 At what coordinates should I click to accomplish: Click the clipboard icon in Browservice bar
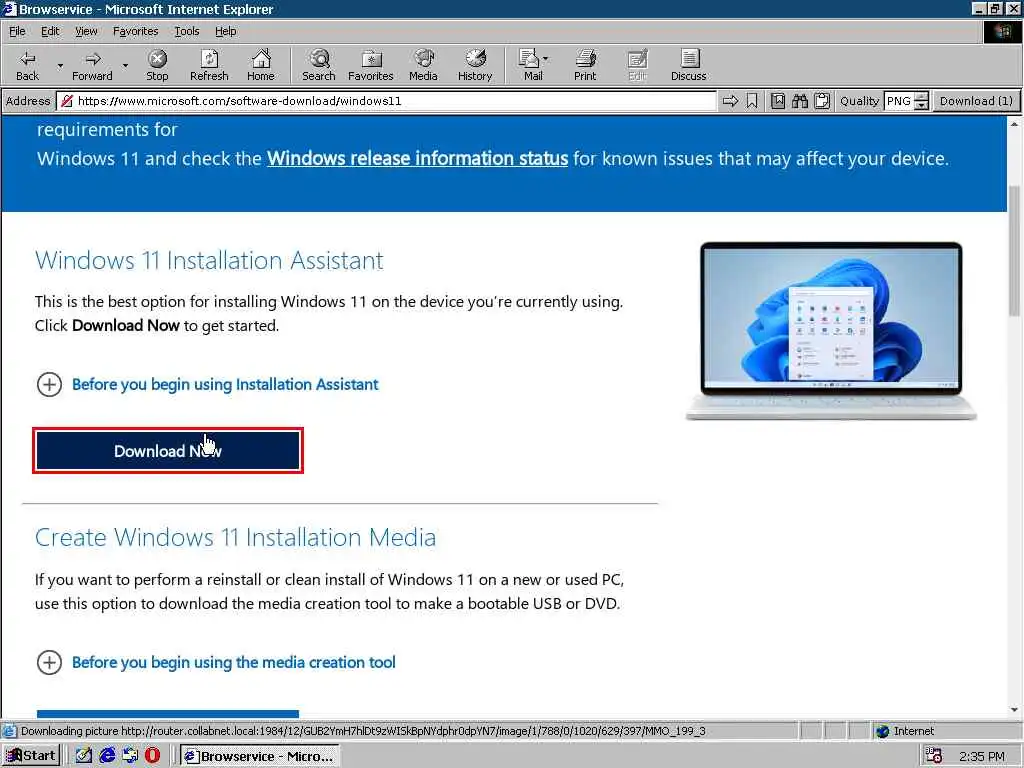point(822,101)
